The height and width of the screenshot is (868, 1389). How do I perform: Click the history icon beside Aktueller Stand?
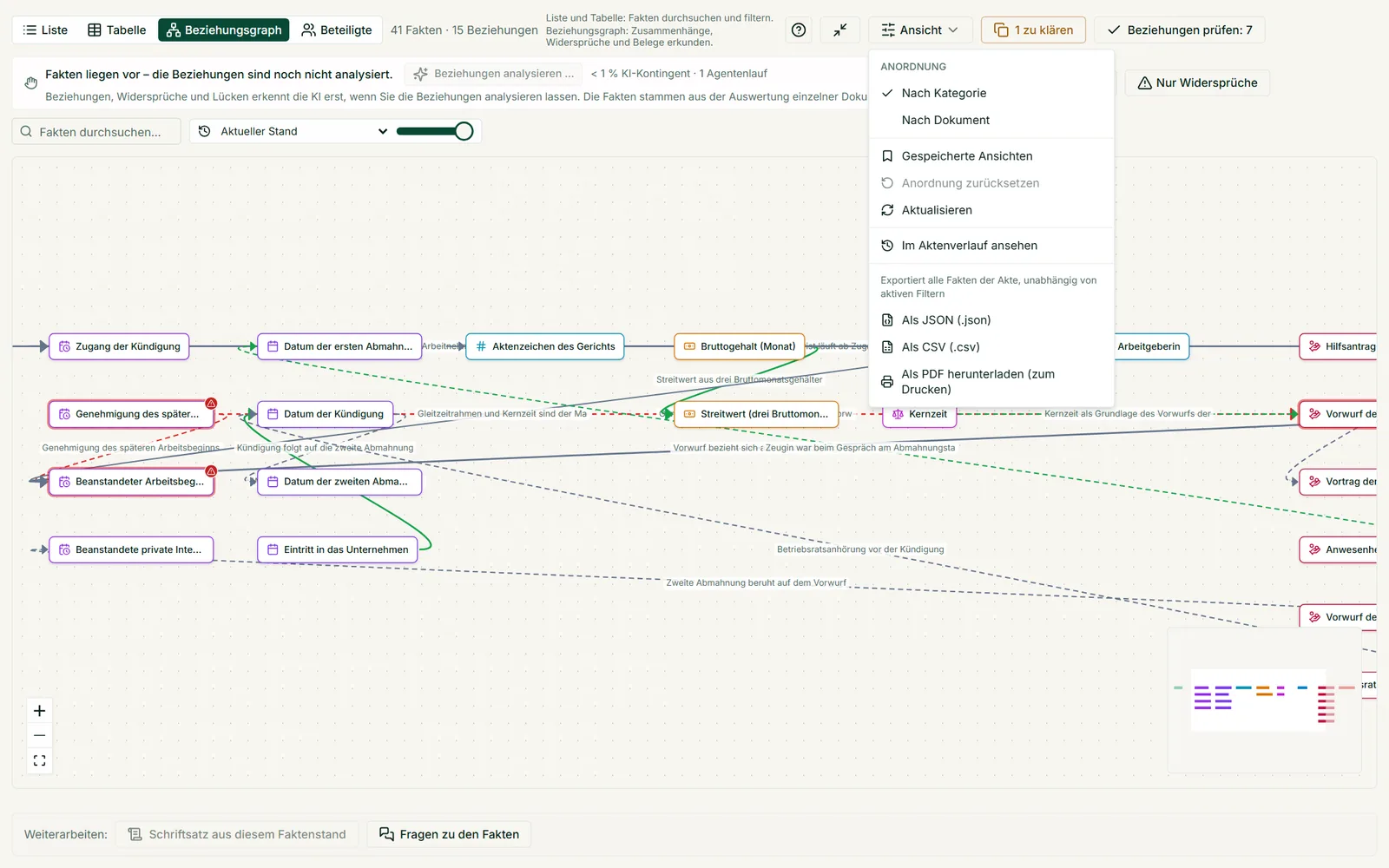coord(204,131)
